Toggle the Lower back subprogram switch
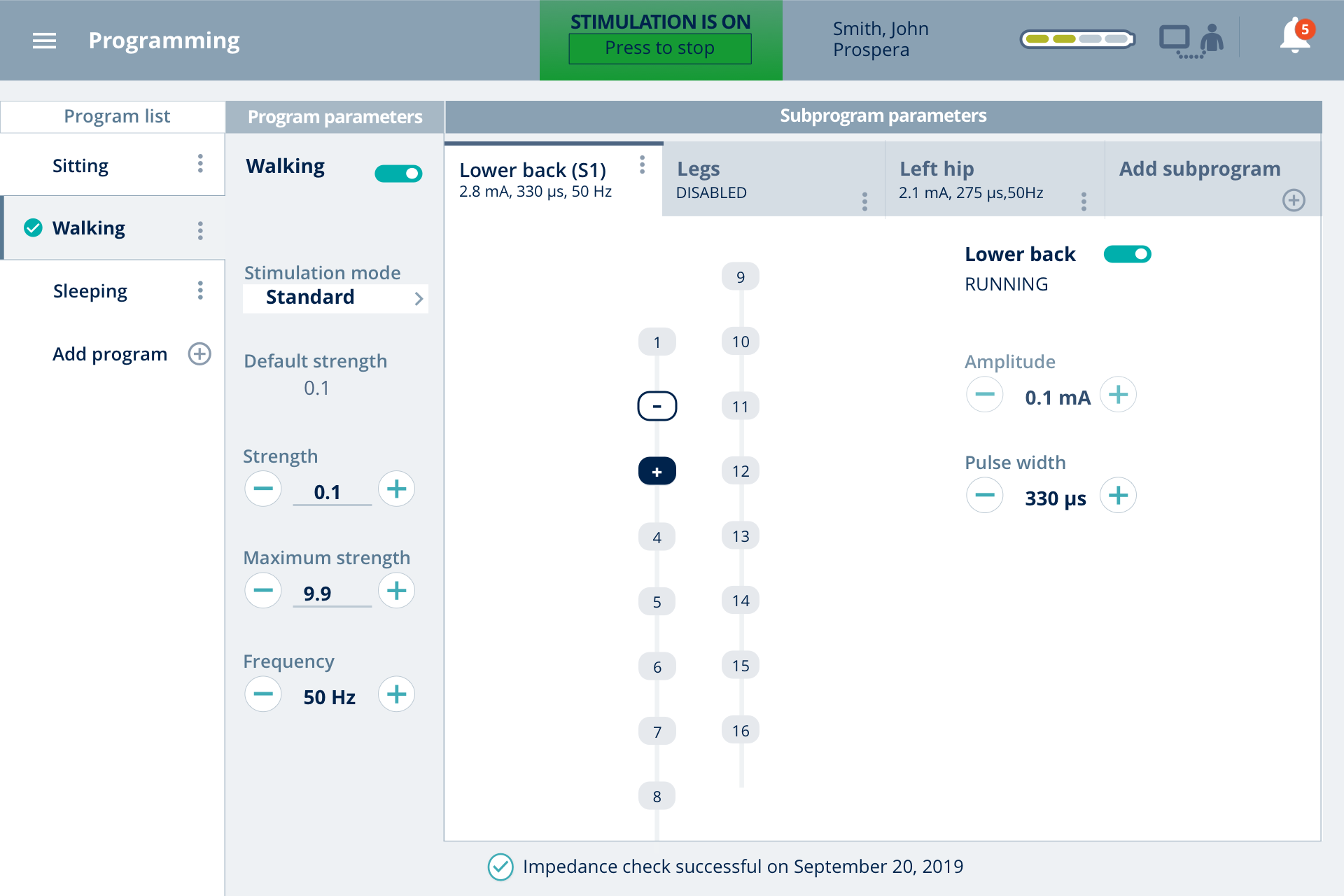 point(1127,254)
